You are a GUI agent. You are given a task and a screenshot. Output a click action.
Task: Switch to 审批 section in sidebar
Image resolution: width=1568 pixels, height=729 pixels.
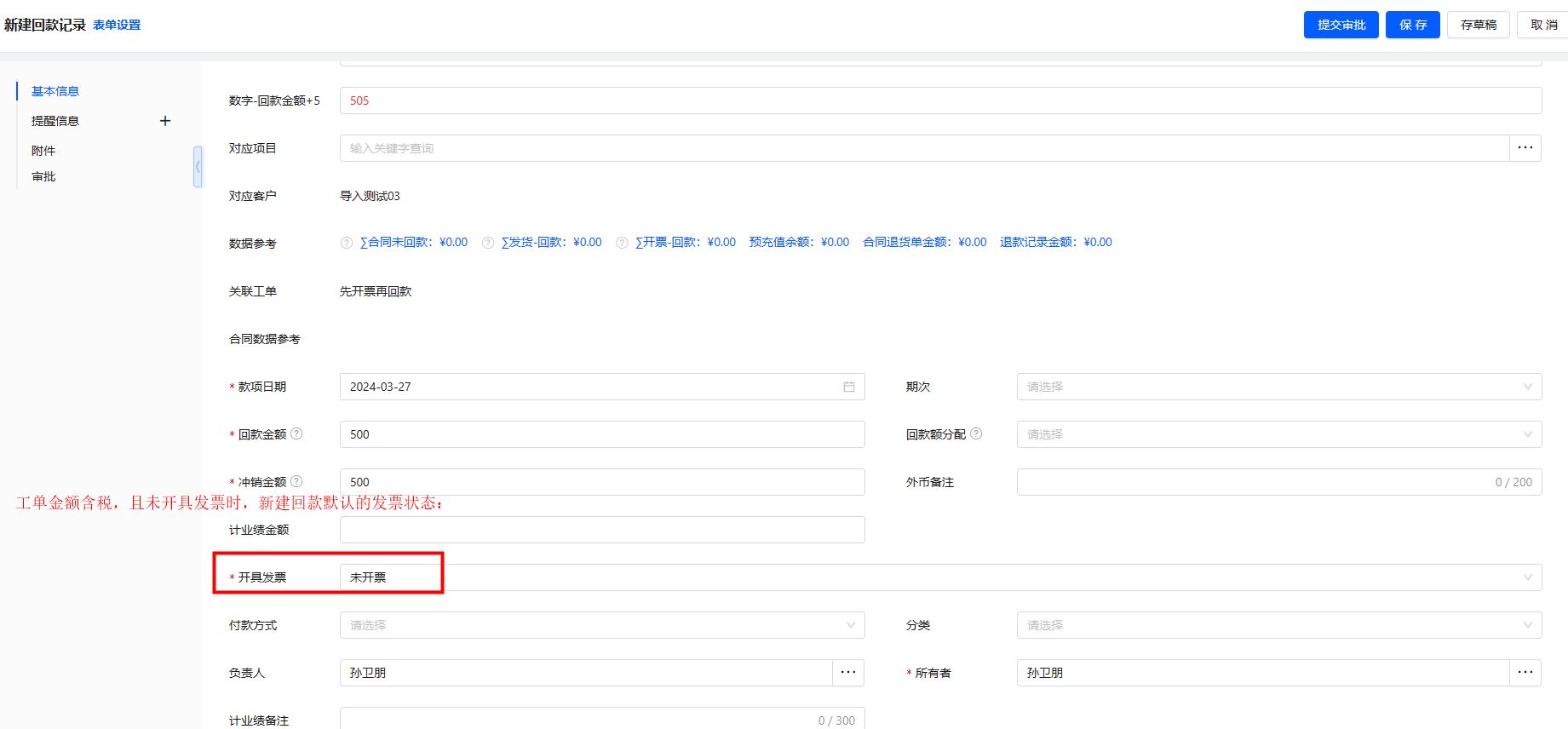(x=43, y=176)
